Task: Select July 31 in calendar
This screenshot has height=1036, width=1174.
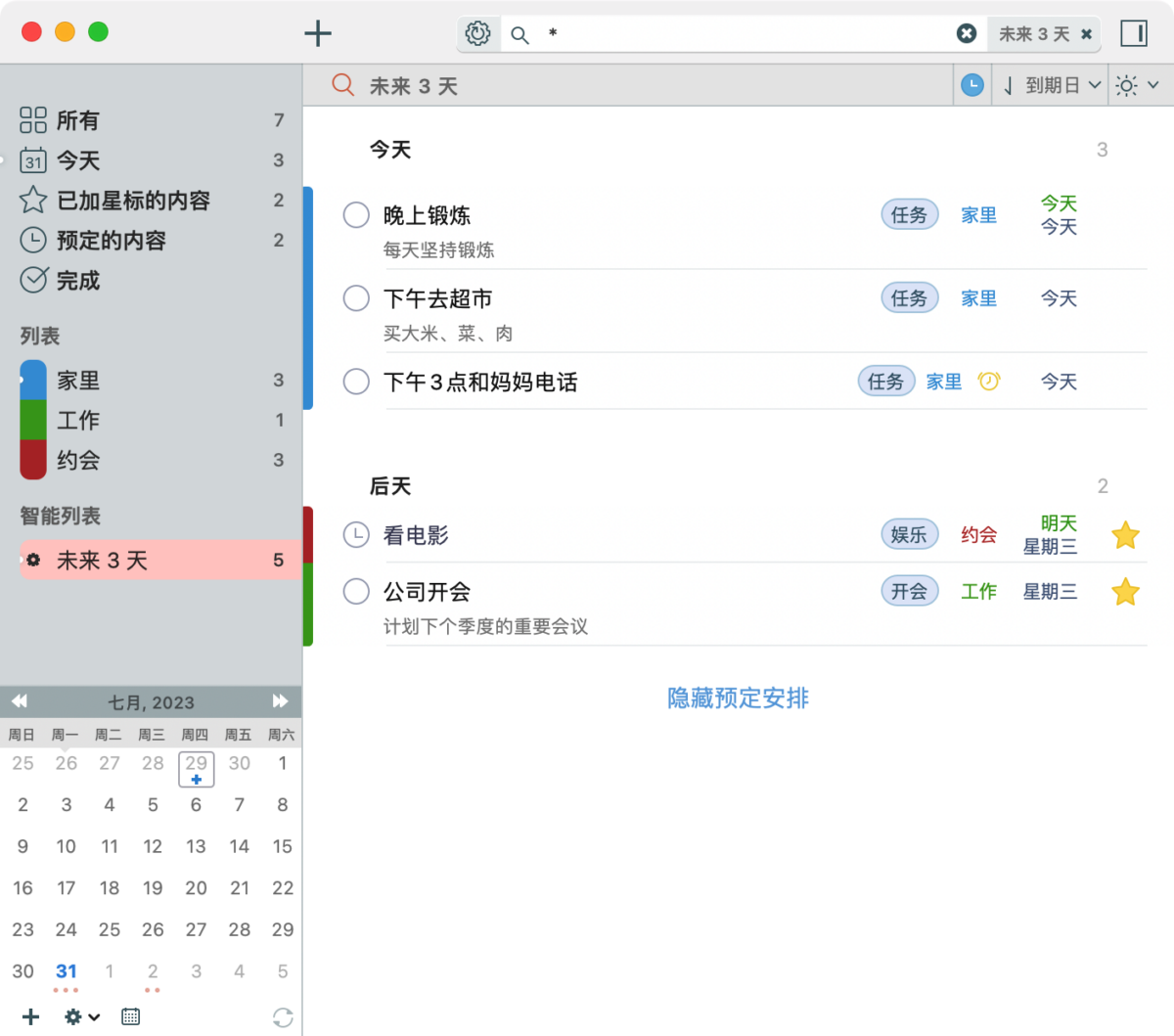Action: click(x=67, y=971)
